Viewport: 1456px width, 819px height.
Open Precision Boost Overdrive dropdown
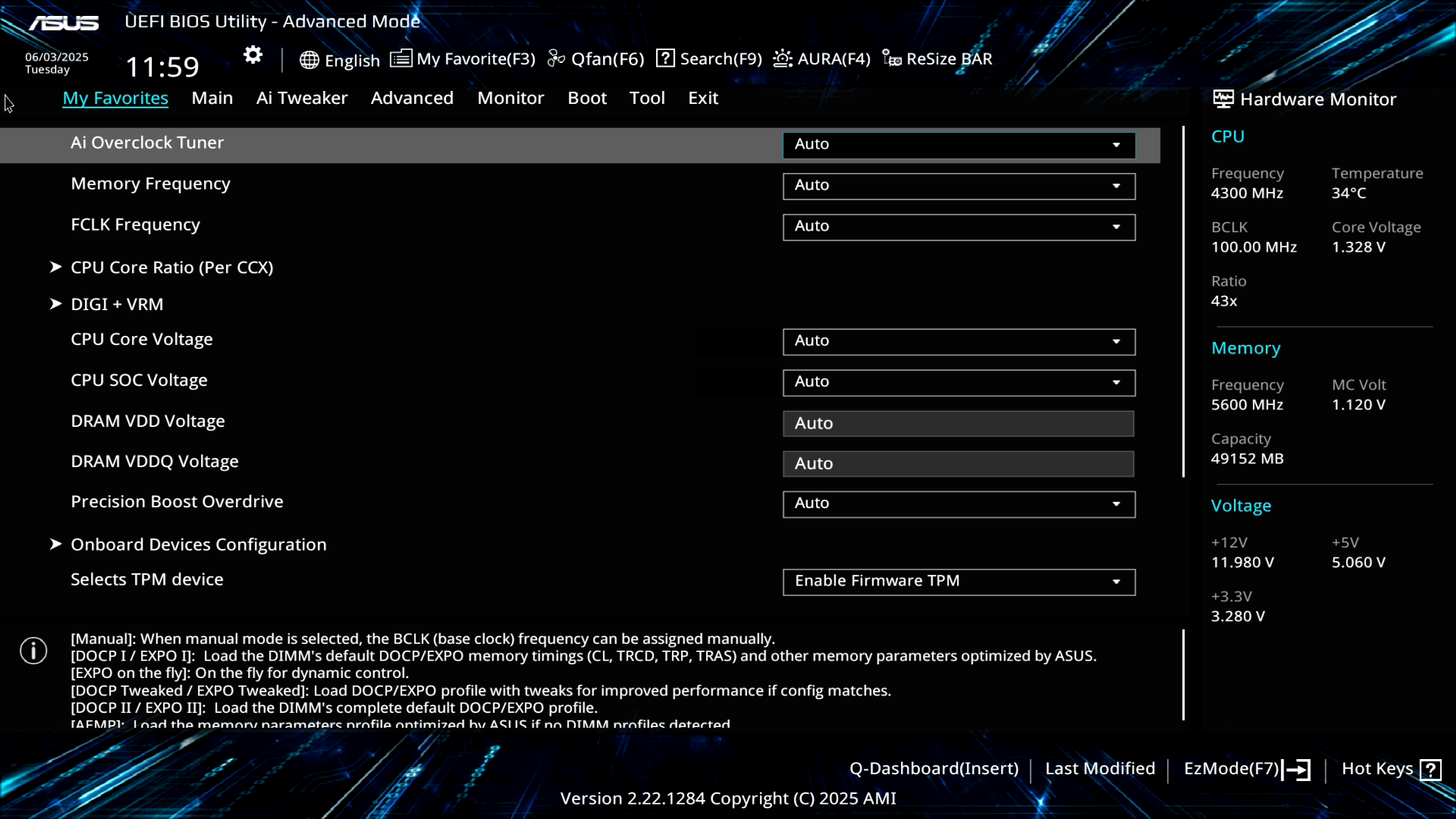point(959,504)
